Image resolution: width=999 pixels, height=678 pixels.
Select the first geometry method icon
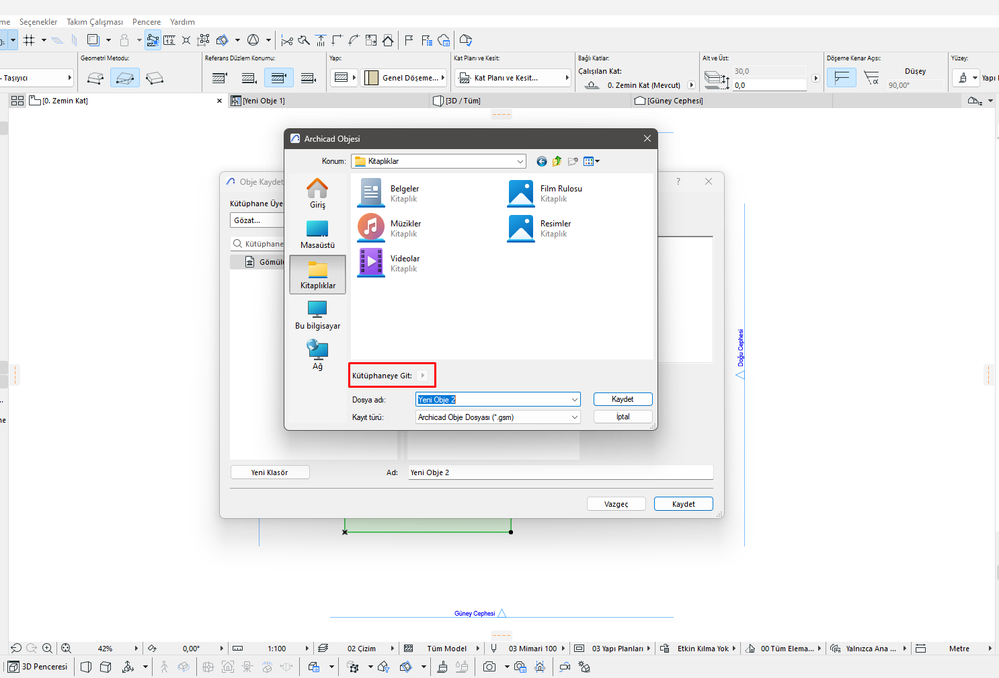(96, 78)
